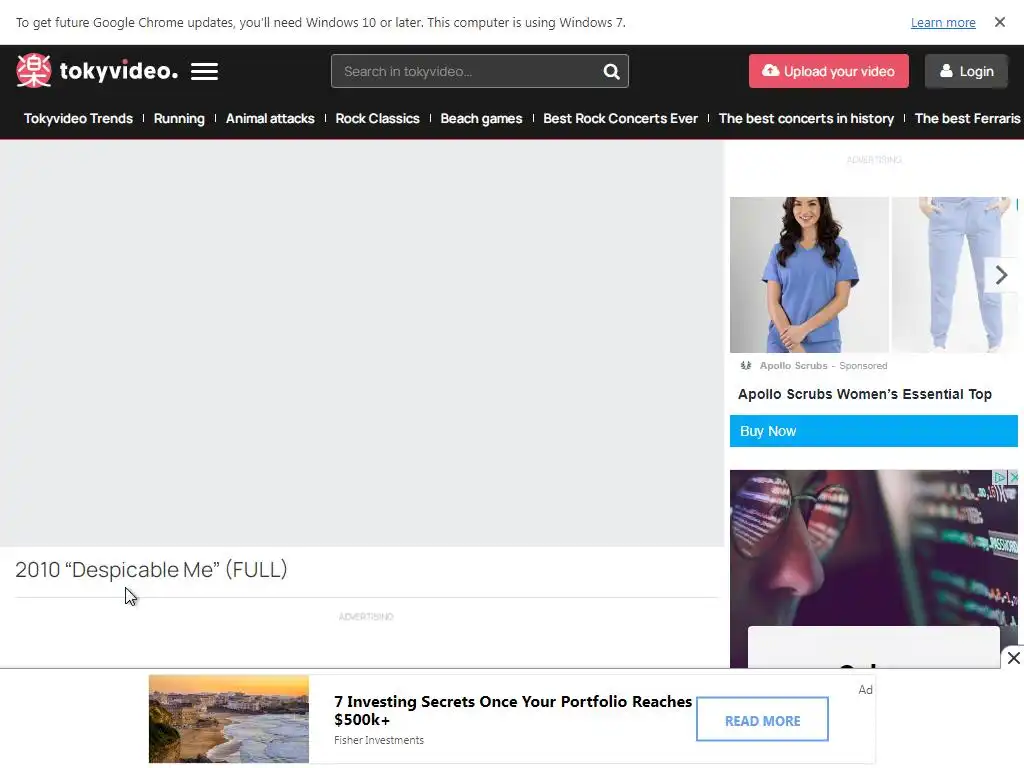Click the Ad label on bottom banner
This screenshot has width=1024, height=768.
865,690
